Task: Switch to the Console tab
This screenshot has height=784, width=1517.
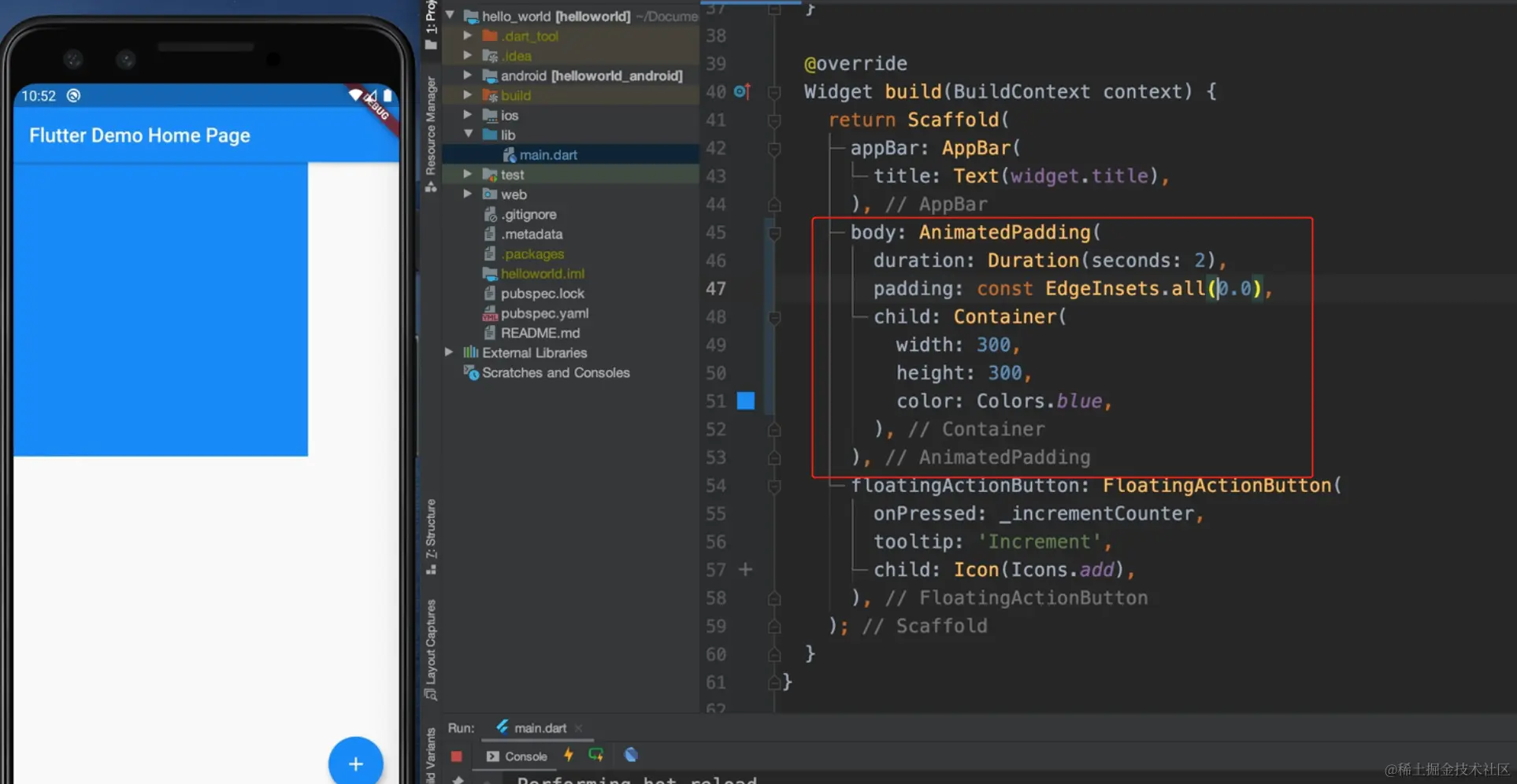Action: click(517, 756)
